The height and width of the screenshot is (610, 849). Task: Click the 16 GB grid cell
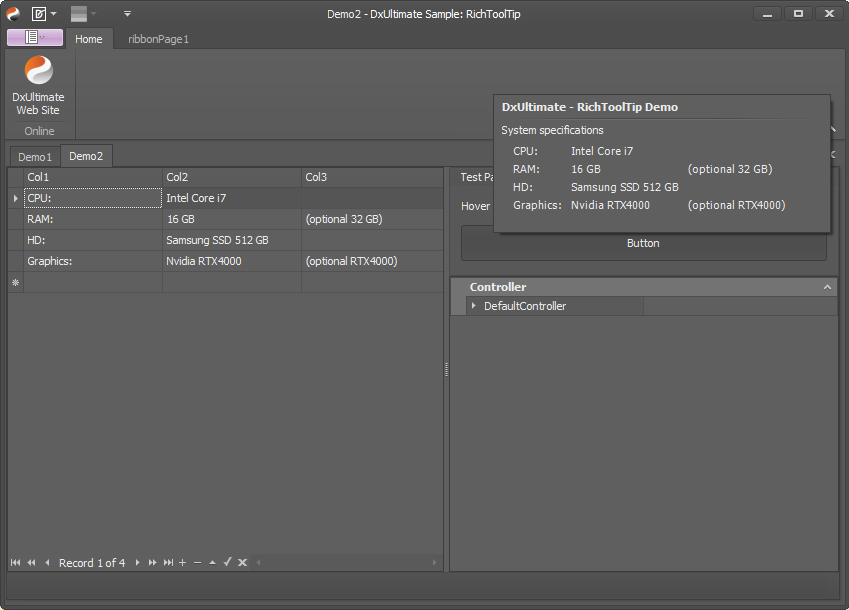click(x=232, y=219)
